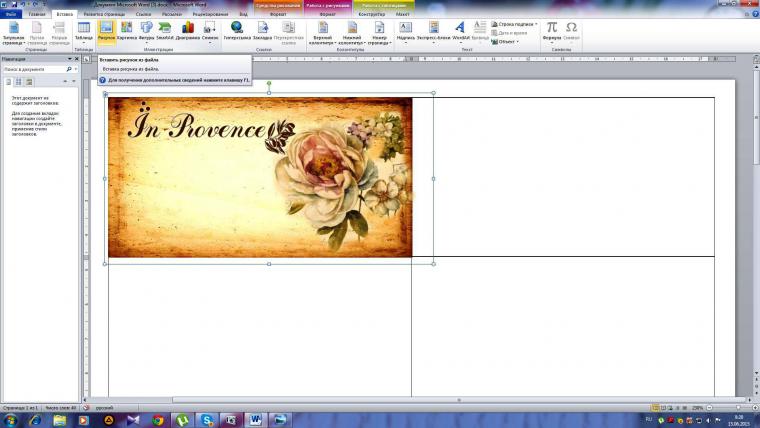Open the Файл (File) tab
The width and height of the screenshot is (760, 428).
tap(11, 14)
